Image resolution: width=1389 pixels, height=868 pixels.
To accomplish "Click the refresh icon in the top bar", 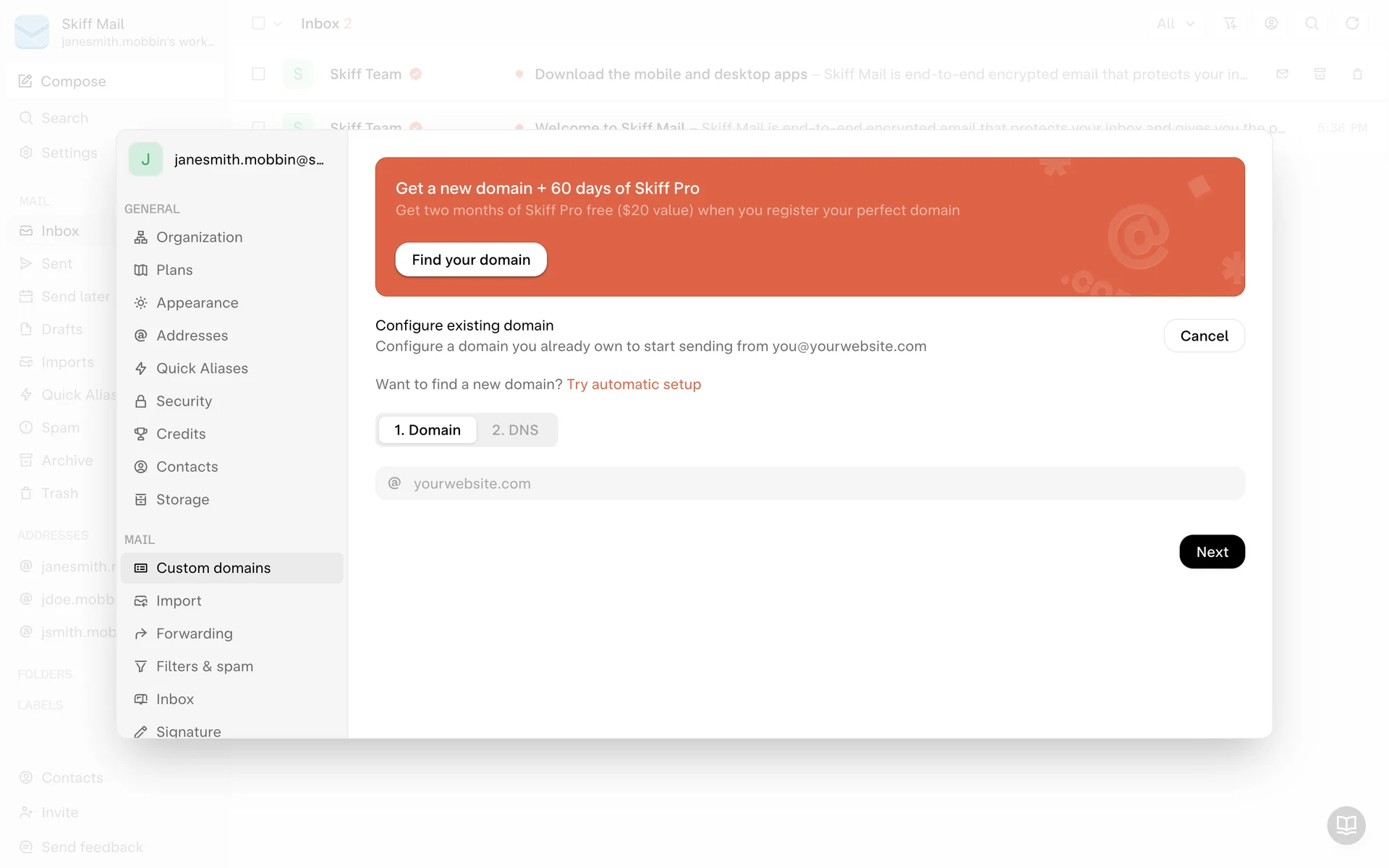I will [x=1351, y=23].
